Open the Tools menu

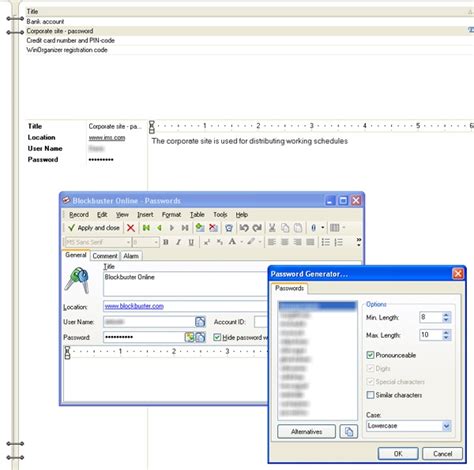[220, 215]
